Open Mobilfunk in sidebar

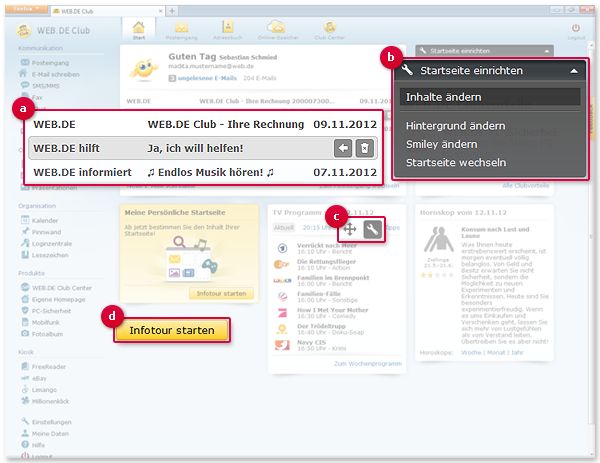coord(40,322)
